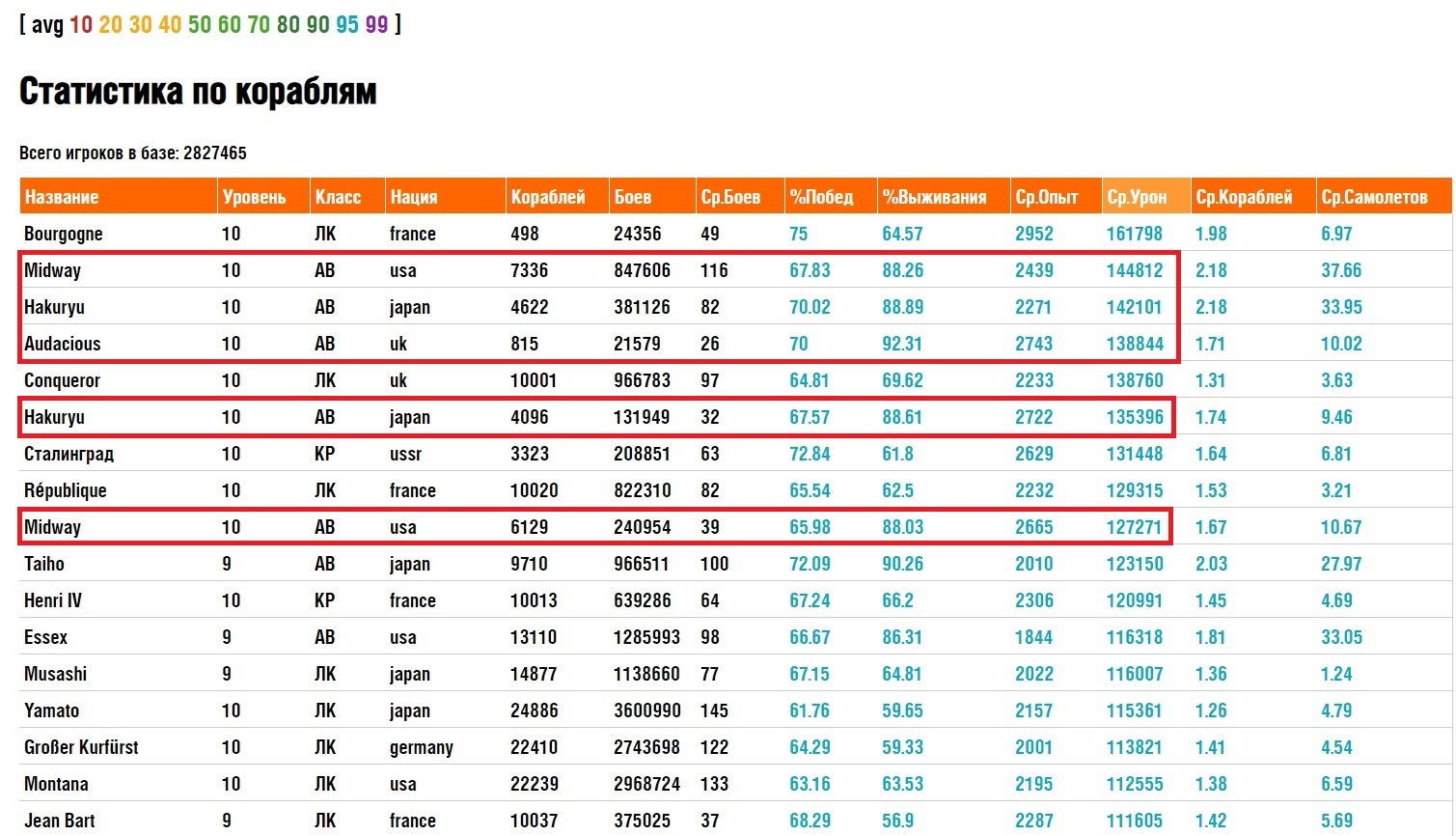Choose the purple "99" percentile filter link
The image size is (1456, 836).
coord(376,24)
